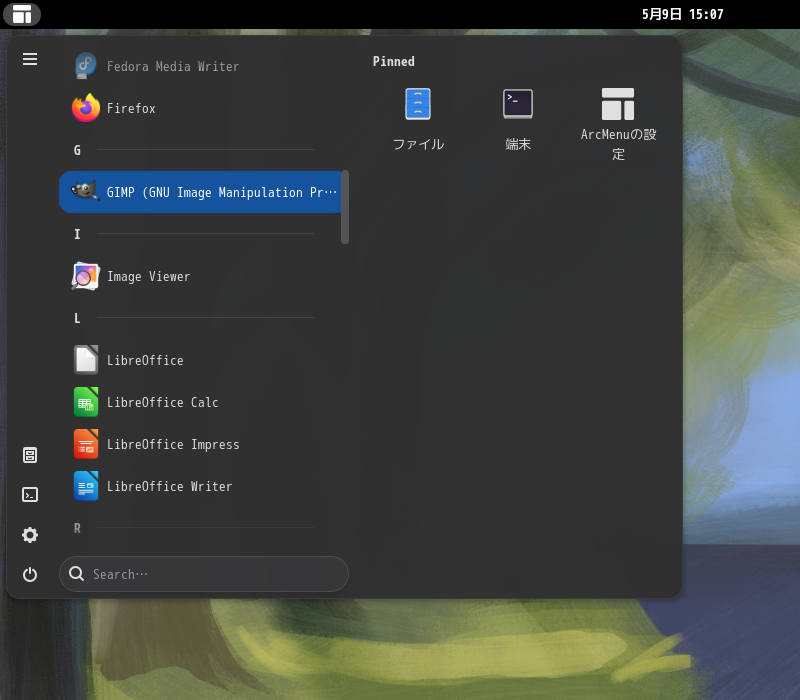800x700 pixels.
Task: Click the terminal shortcut in left sidebar
Action: pyautogui.click(x=30, y=494)
